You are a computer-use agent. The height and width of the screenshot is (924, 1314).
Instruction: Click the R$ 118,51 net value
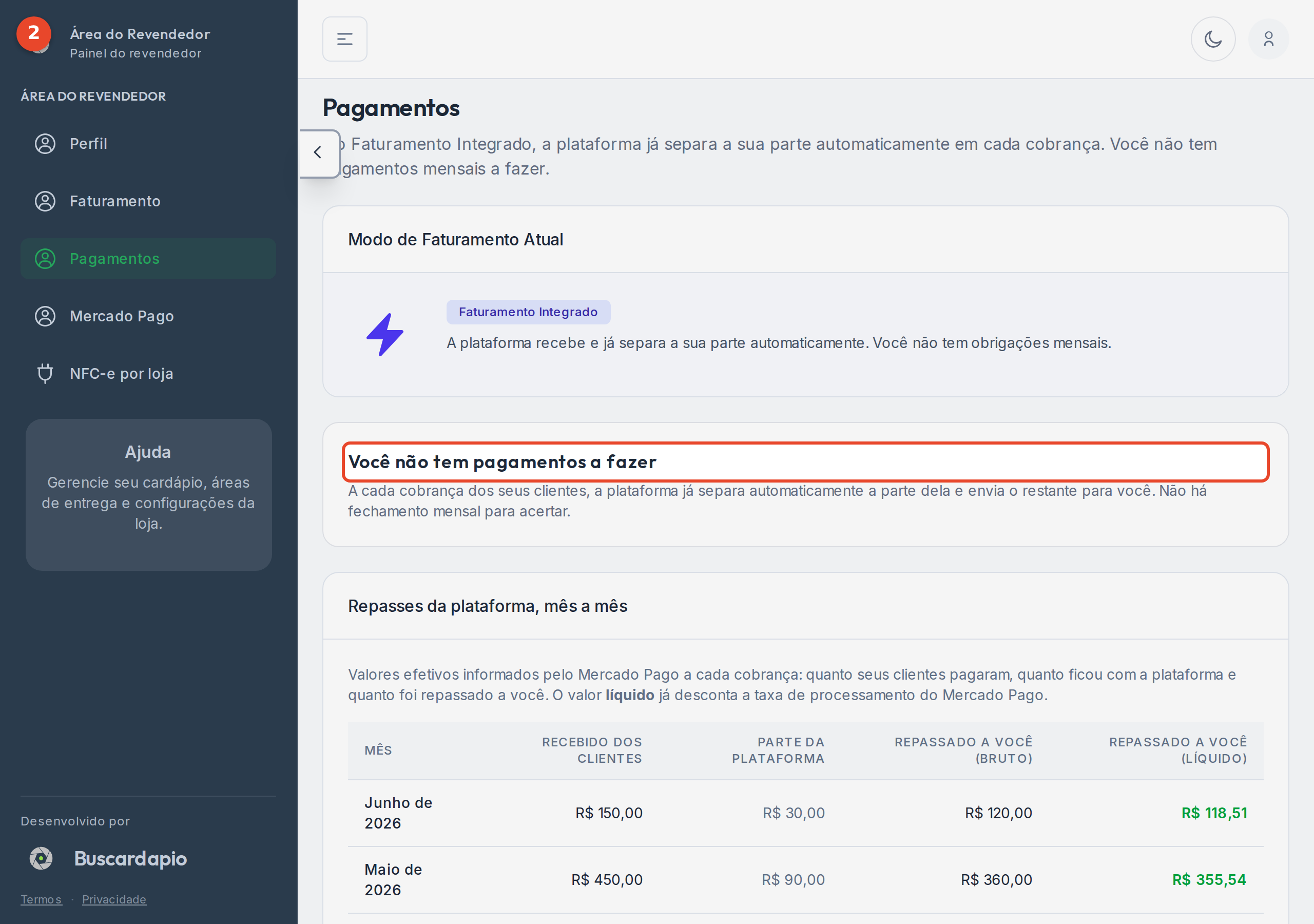tap(1214, 813)
